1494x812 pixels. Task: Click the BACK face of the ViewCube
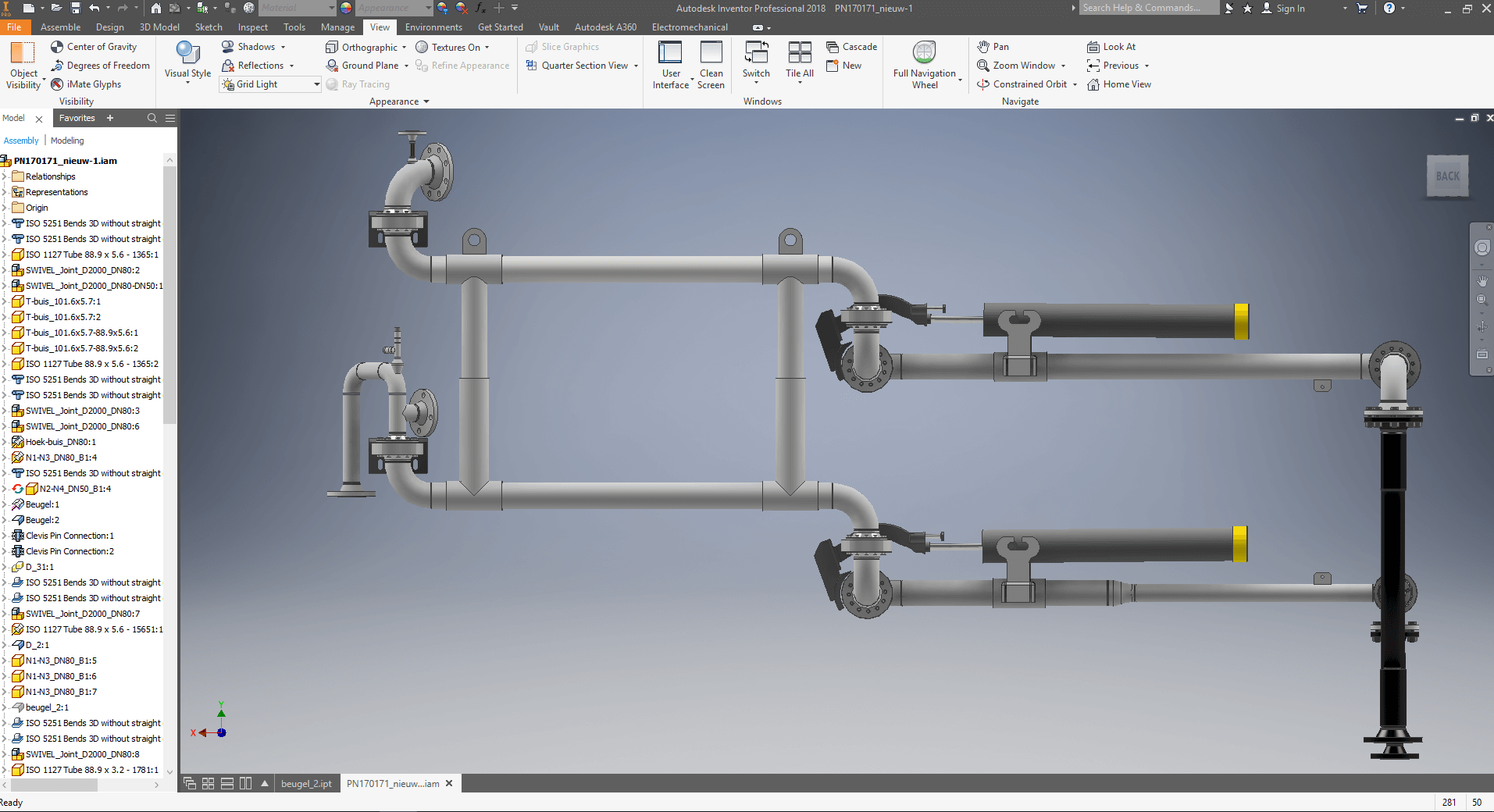pos(1447,176)
